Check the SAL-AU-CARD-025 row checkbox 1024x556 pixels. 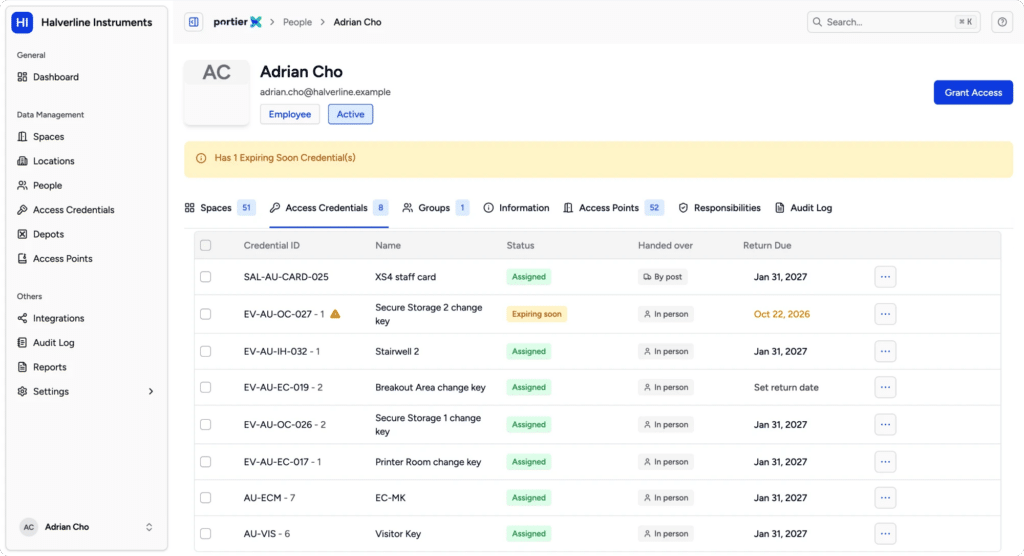point(206,277)
